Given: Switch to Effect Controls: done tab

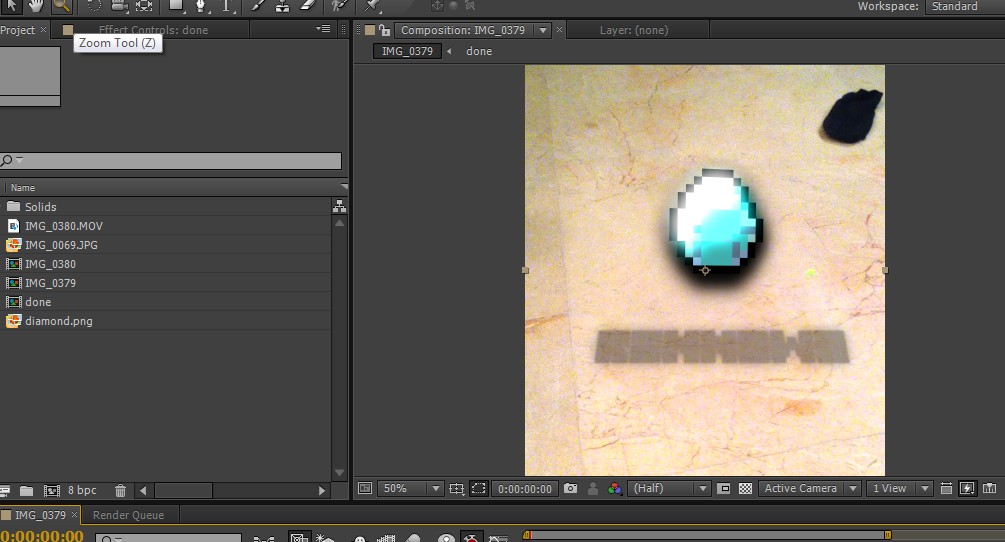Looking at the screenshot, I should click(x=153, y=30).
